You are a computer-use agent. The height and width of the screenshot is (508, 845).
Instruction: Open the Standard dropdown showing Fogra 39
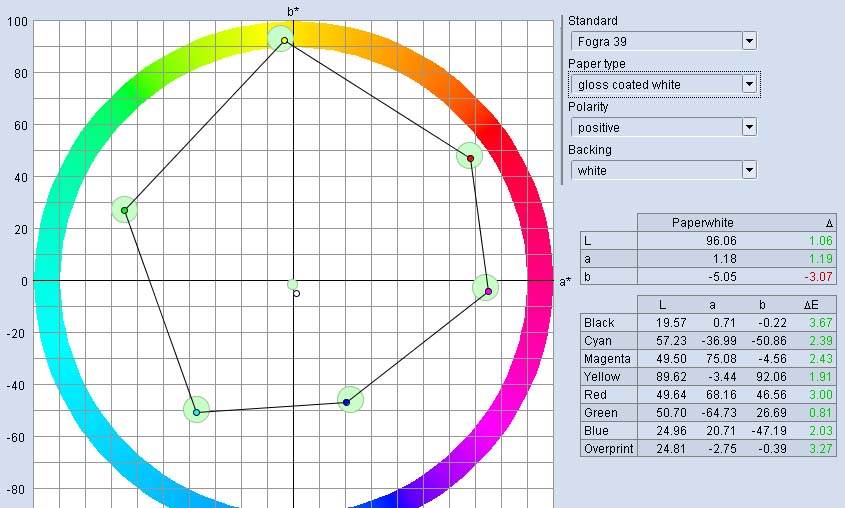(662, 41)
